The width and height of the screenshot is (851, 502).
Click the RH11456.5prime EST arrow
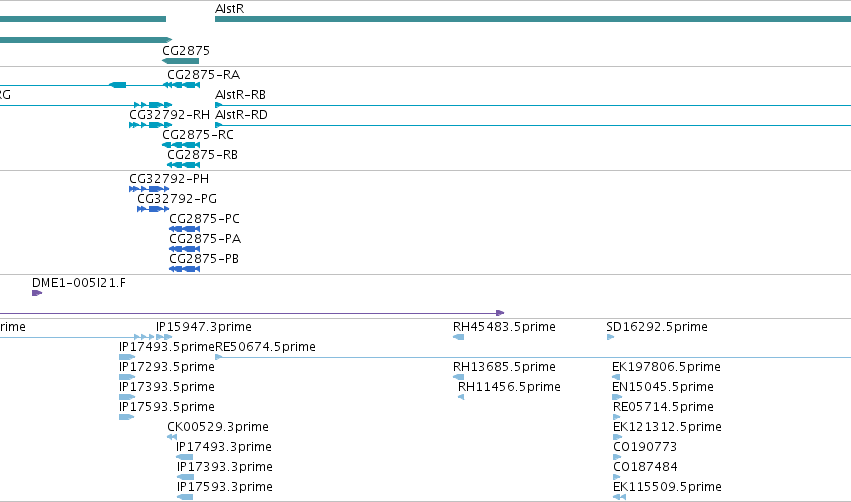coord(461,397)
